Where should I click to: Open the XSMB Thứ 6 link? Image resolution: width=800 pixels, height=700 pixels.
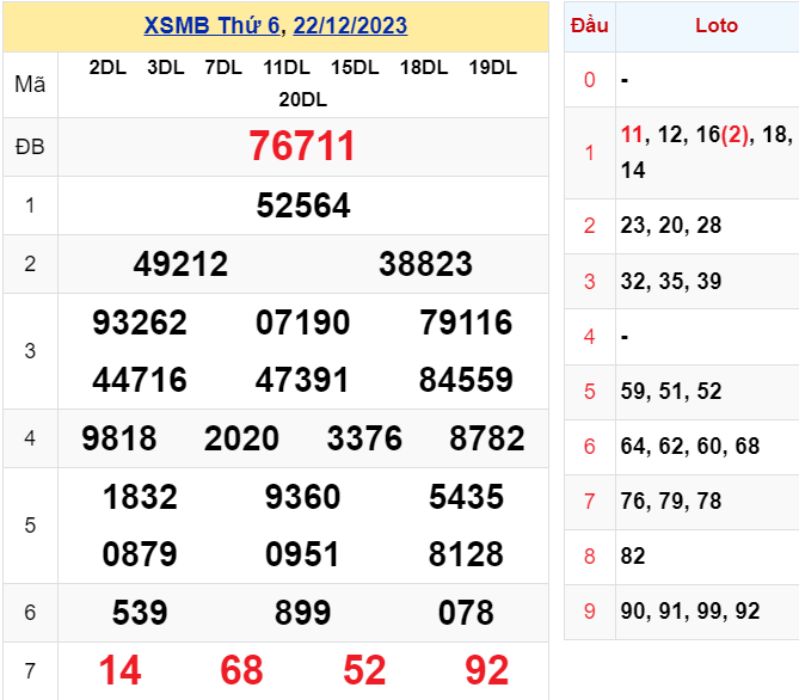point(211,26)
